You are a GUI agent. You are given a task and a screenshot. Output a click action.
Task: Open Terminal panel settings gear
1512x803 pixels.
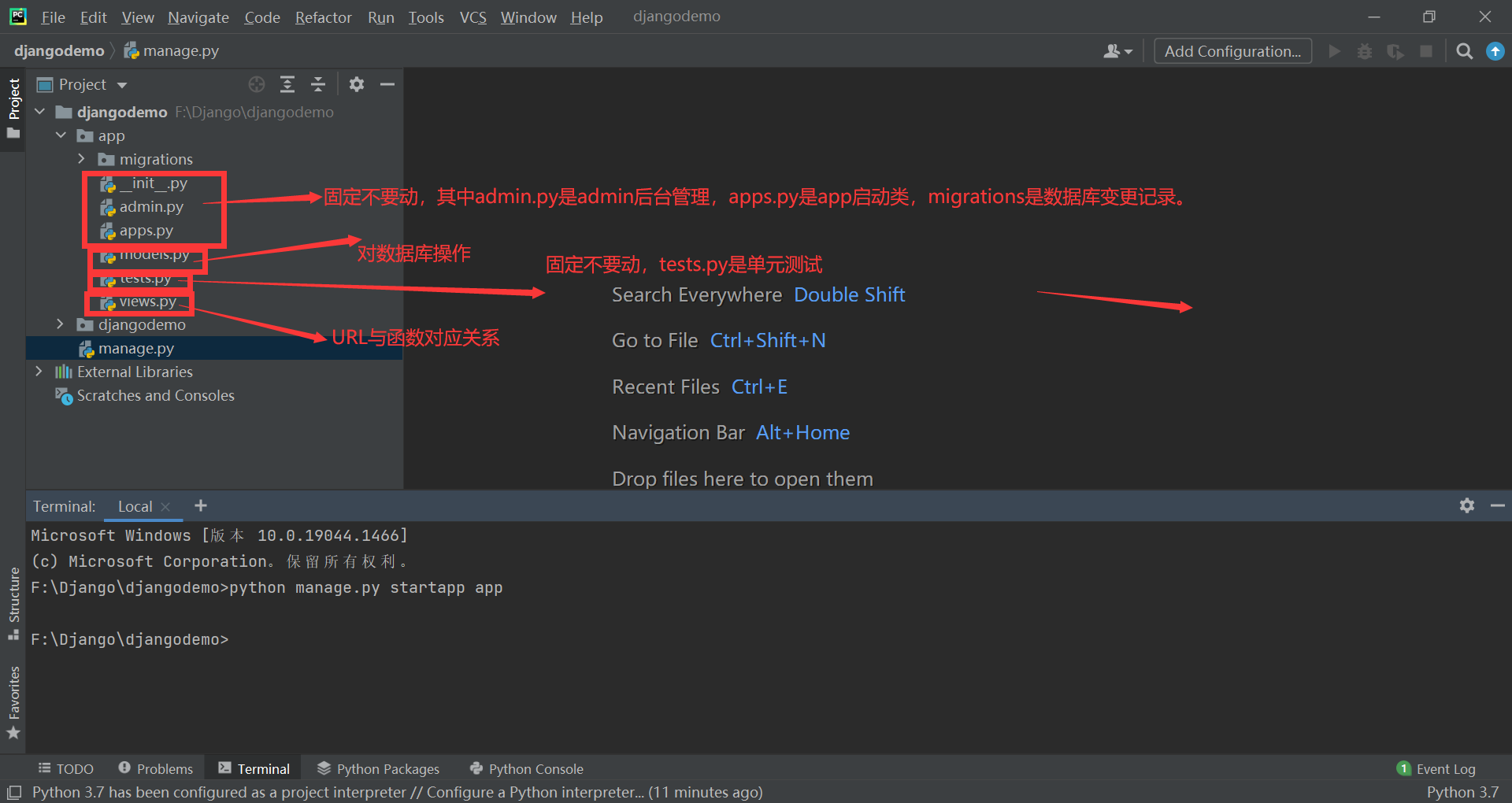tap(1467, 505)
